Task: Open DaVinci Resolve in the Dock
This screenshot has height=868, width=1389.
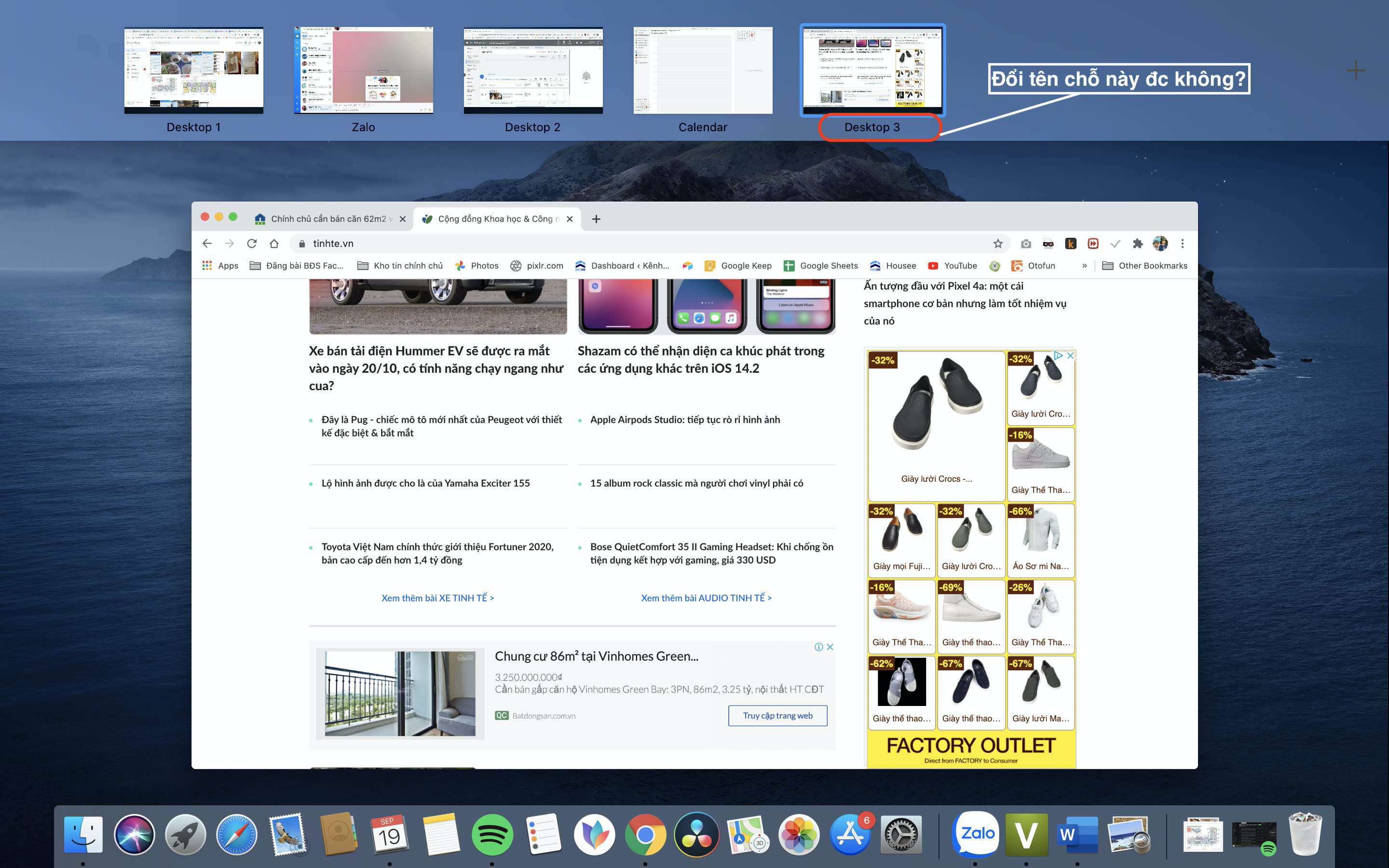Action: click(696, 834)
